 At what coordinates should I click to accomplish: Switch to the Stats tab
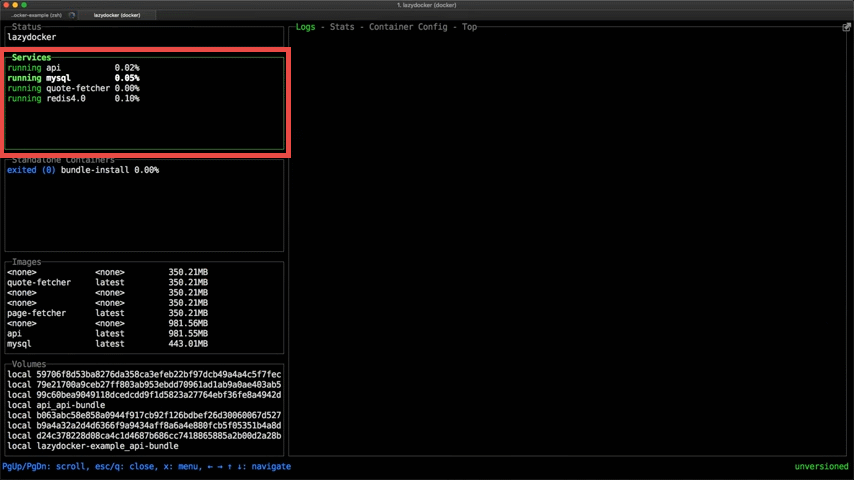coord(341,27)
